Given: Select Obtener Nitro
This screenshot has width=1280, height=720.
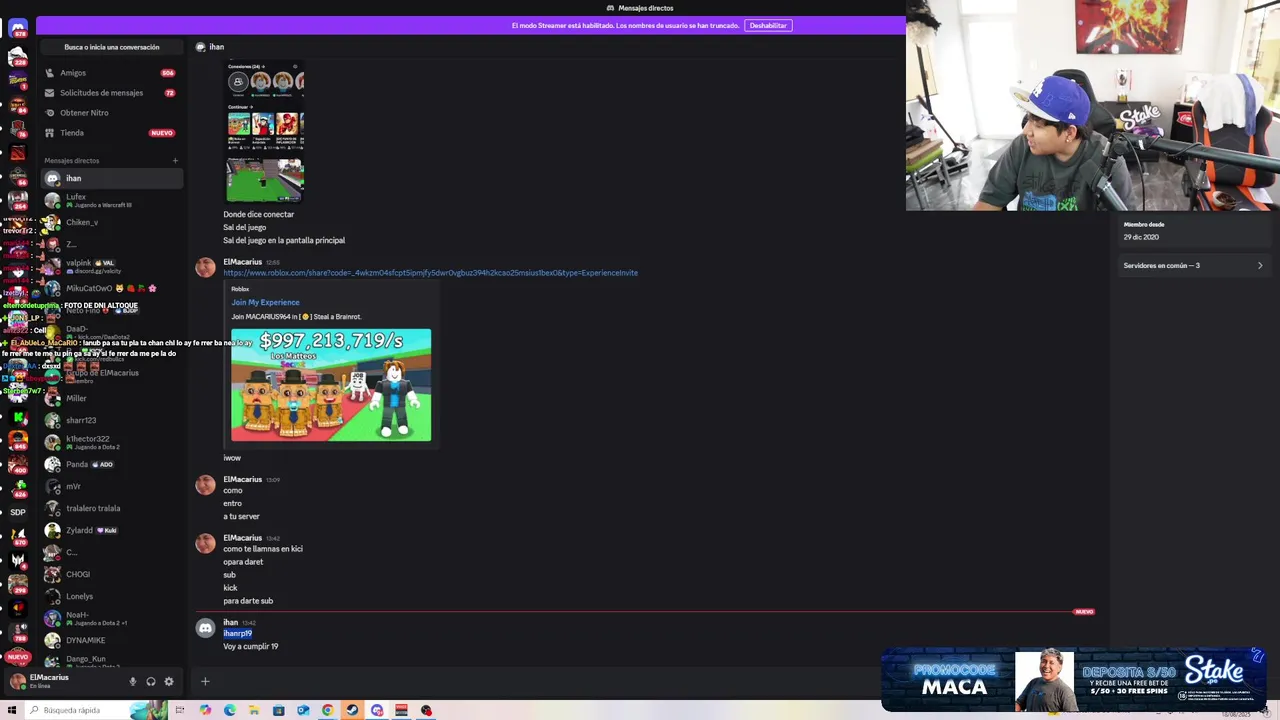Looking at the screenshot, I should [111, 113].
